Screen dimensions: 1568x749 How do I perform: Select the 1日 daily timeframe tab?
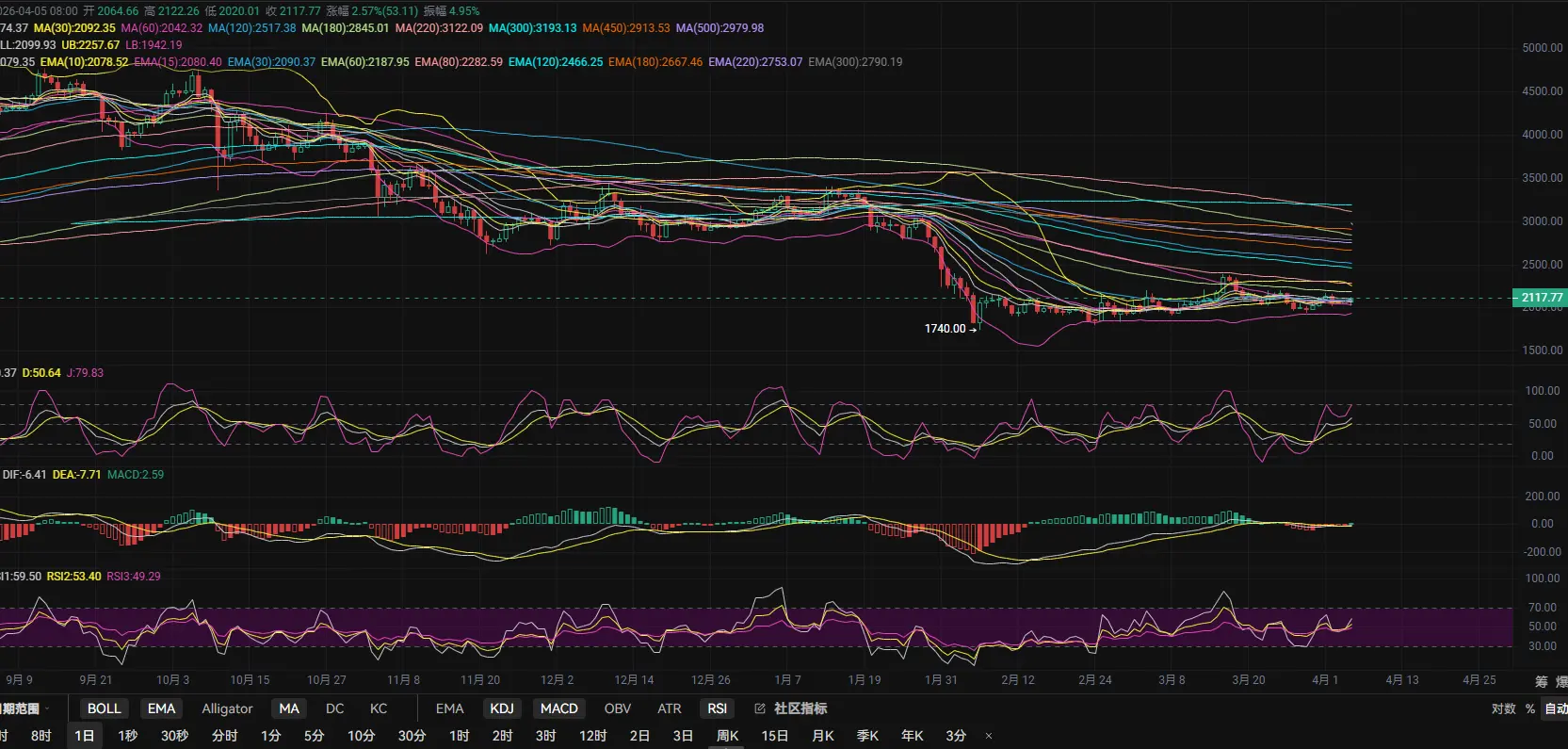(x=85, y=736)
